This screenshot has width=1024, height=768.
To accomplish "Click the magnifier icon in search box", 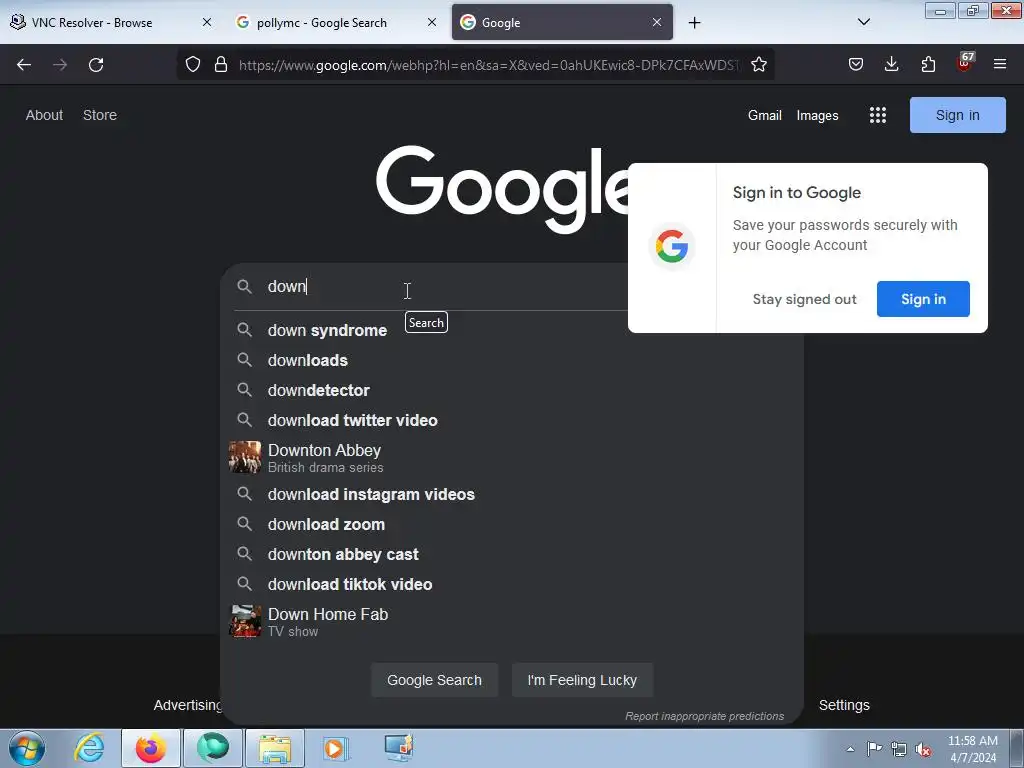I will tap(244, 287).
